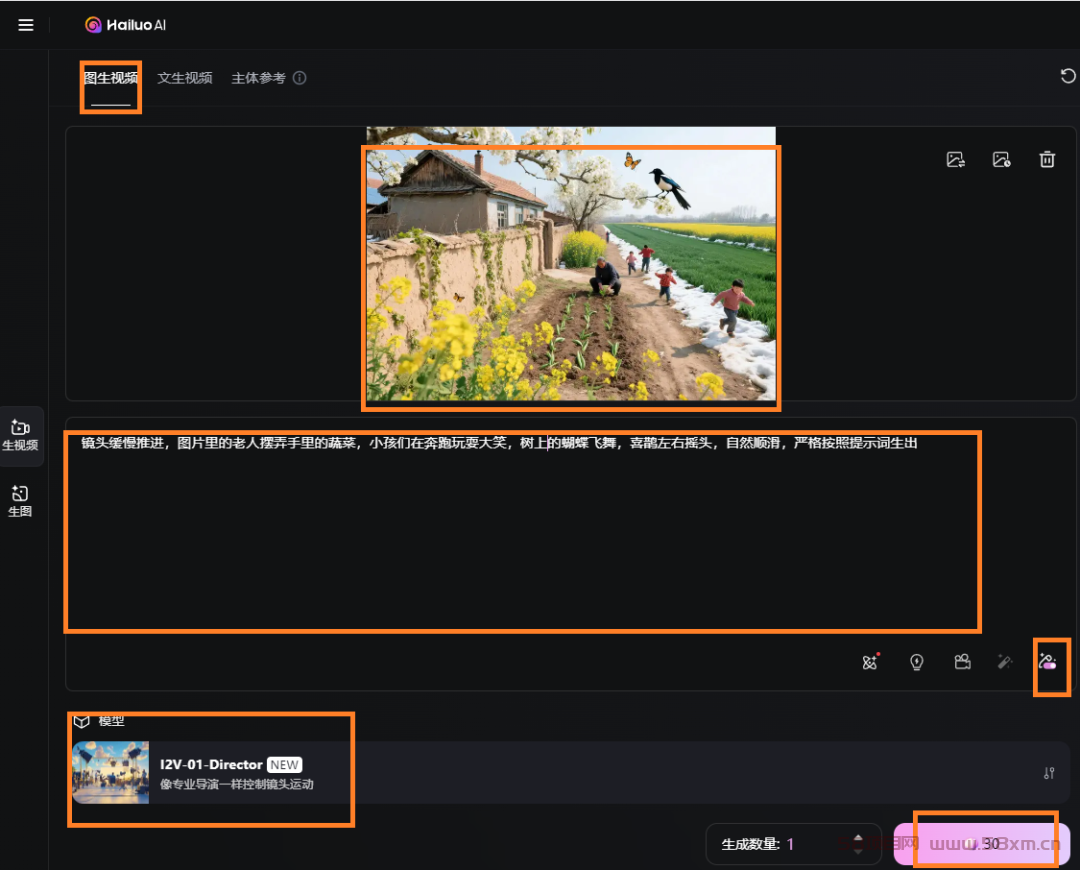The width and height of the screenshot is (1080, 870).
Task: Switch to the 主体参考 tab
Action: click(258, 78)
